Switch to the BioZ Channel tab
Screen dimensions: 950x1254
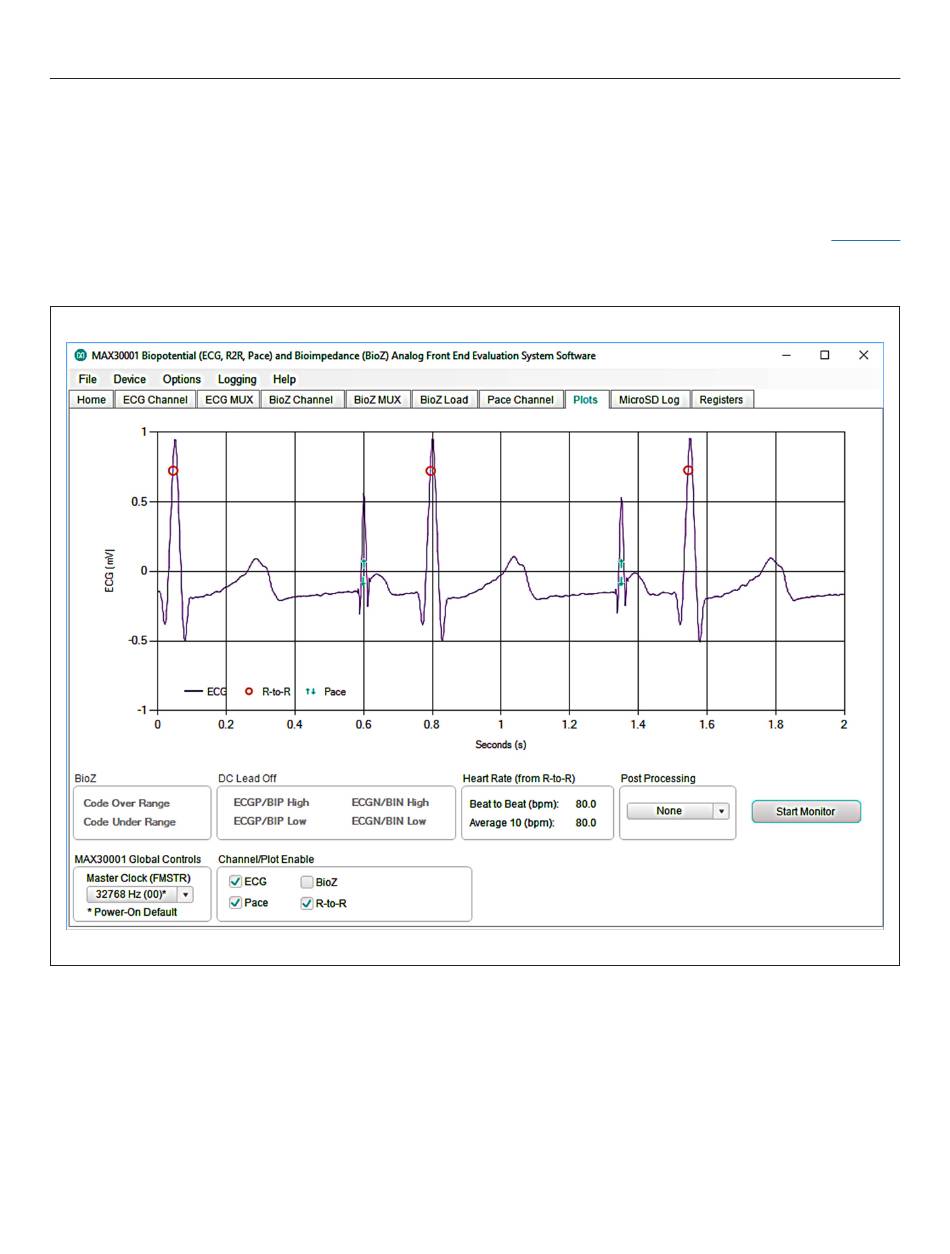(x=301, y=400)
